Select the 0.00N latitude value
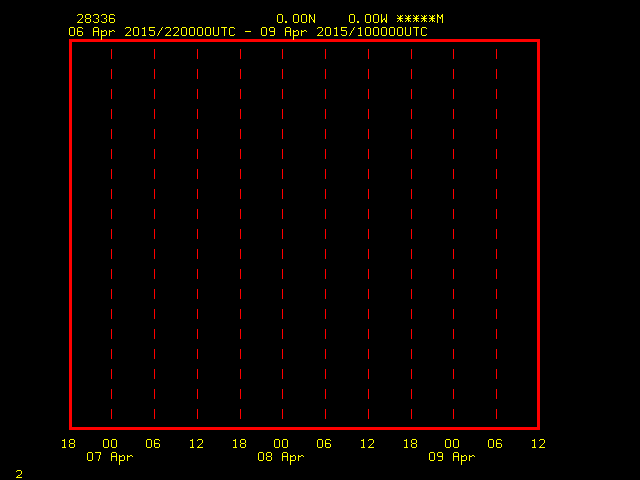The height and width of the screenshot is (480, 640). pos(296,19)
